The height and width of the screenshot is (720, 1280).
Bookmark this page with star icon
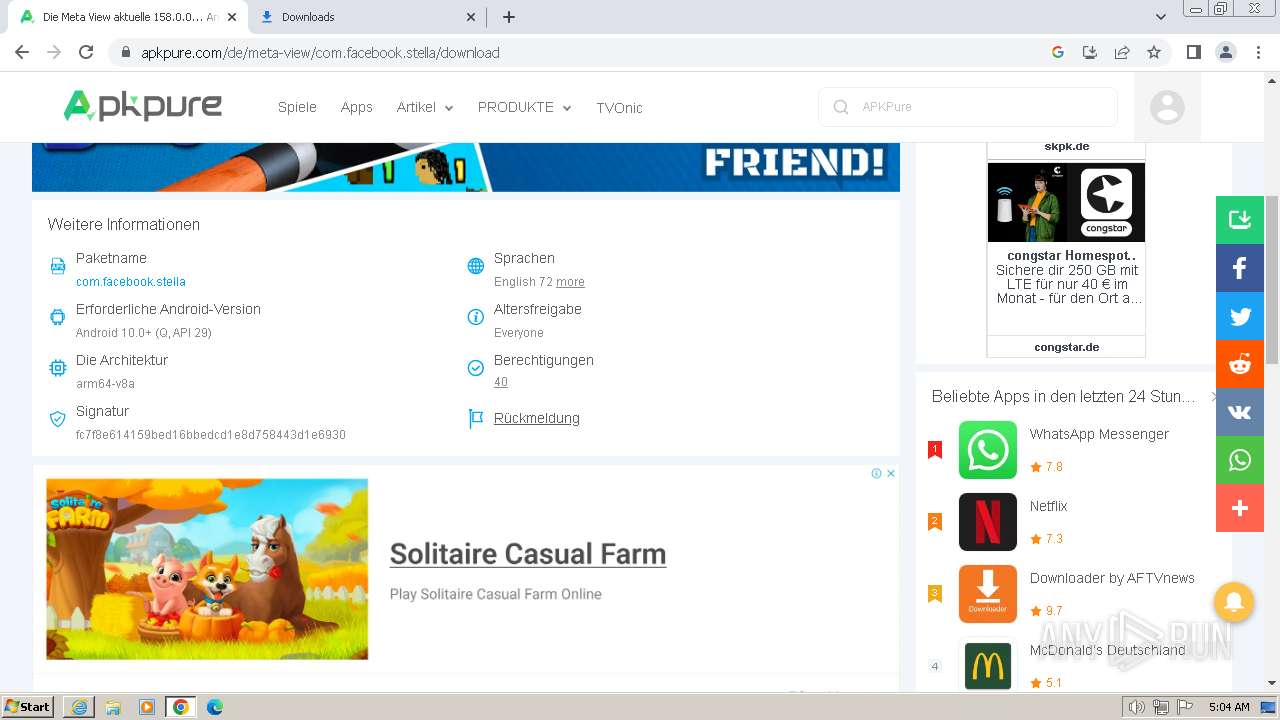click(1154, 52)
